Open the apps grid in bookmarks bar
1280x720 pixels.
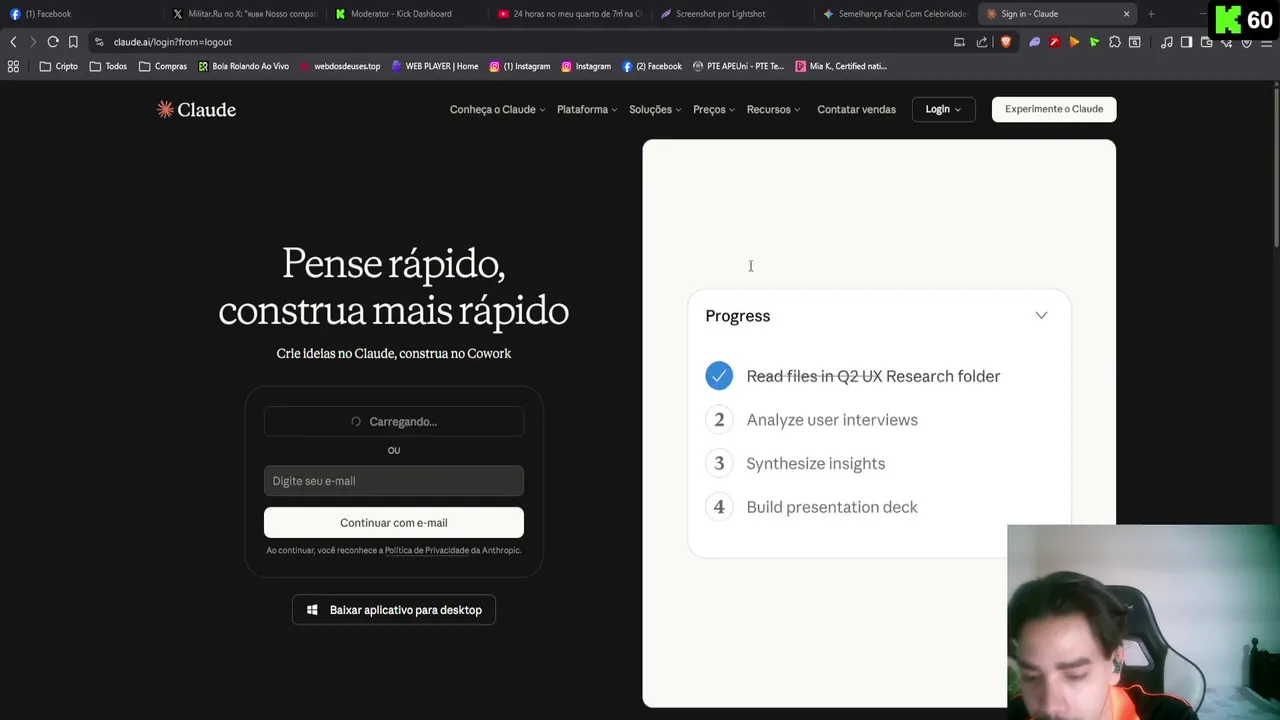pos(13,66)
